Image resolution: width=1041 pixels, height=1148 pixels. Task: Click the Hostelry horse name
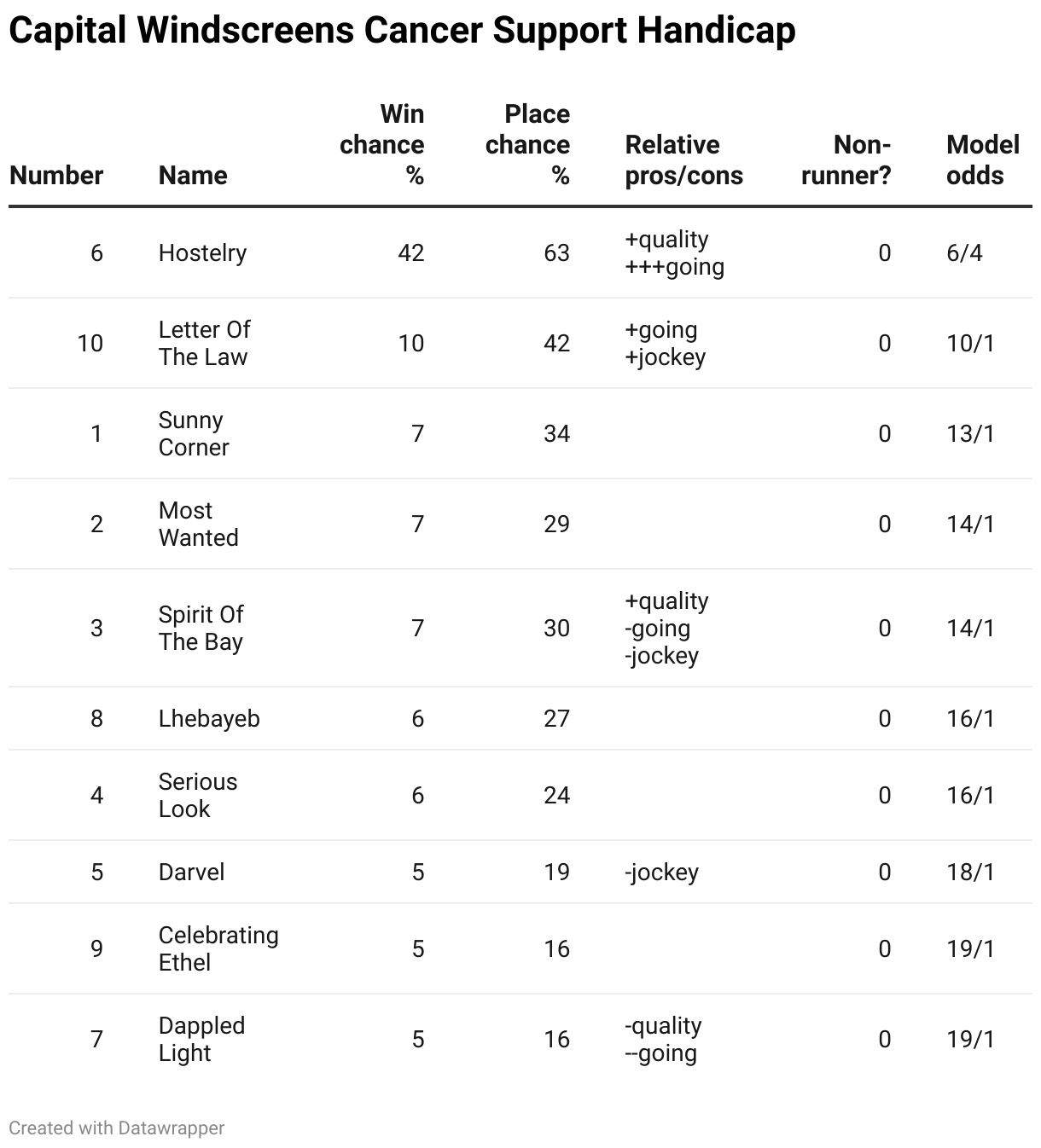pyautogui.click(x=202, y=252)
